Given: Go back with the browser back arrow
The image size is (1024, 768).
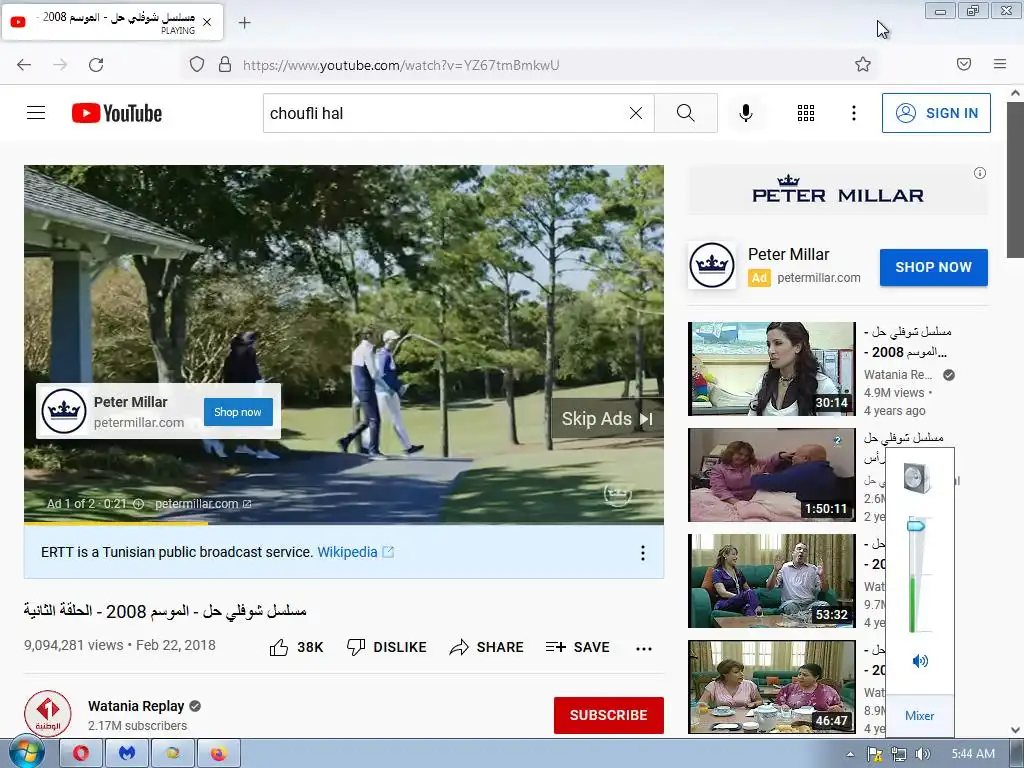Looking at the screenshot, I should [x=24, y=65].
